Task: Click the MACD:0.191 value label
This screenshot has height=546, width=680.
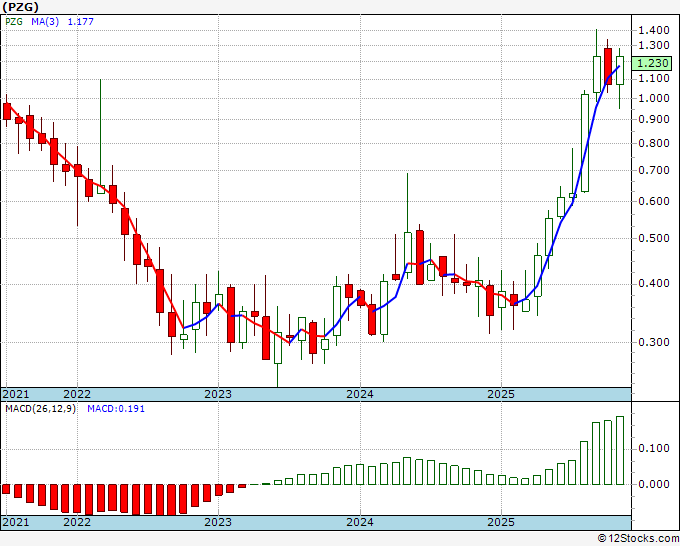Action: pos(116,409)
